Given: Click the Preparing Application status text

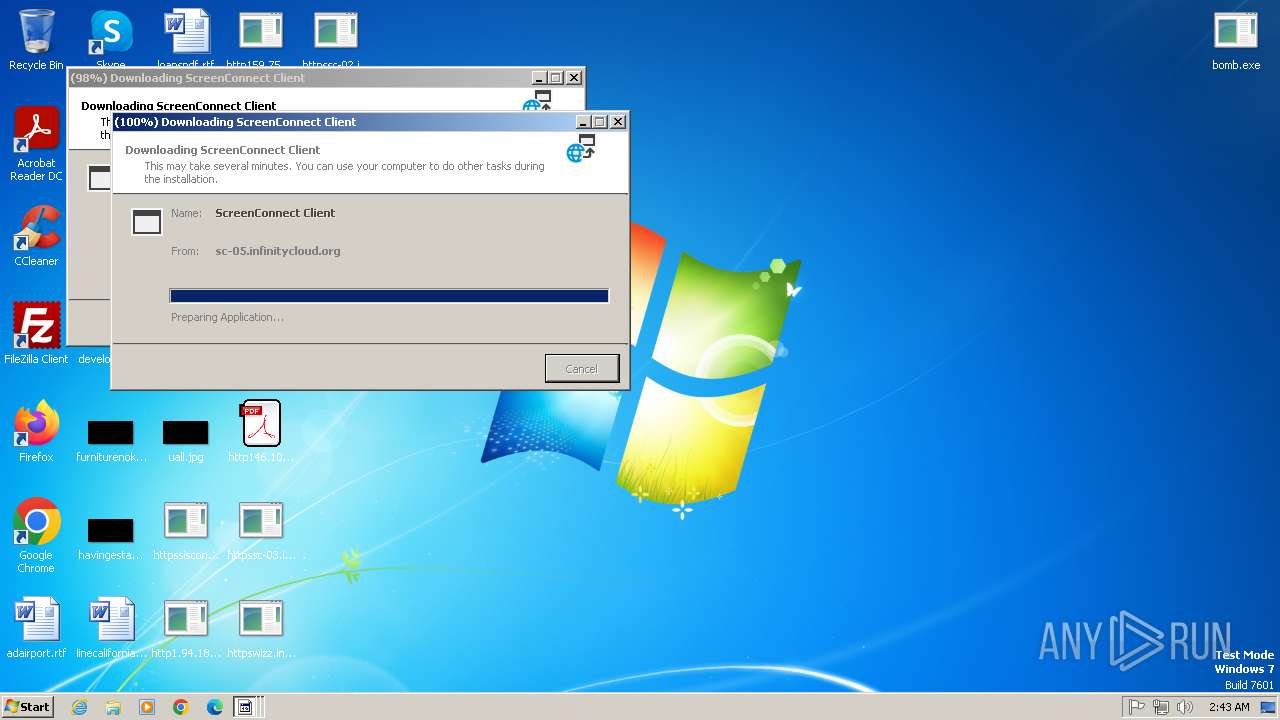Looking at the screenshot, I should (227, 317).
